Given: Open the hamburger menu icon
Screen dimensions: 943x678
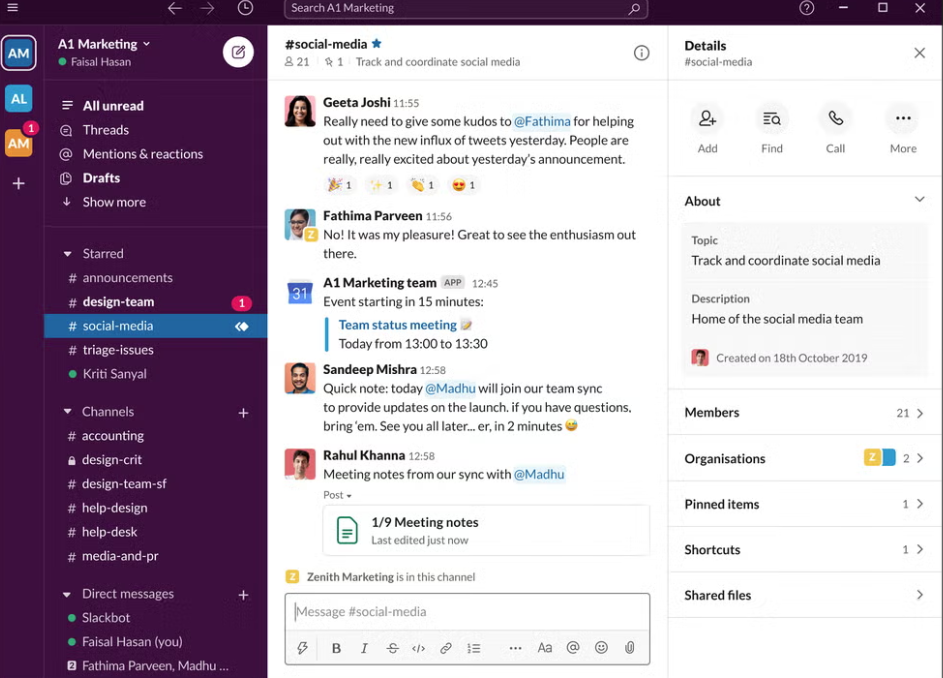Looking at the screenshot, I should tap(12, 8).
